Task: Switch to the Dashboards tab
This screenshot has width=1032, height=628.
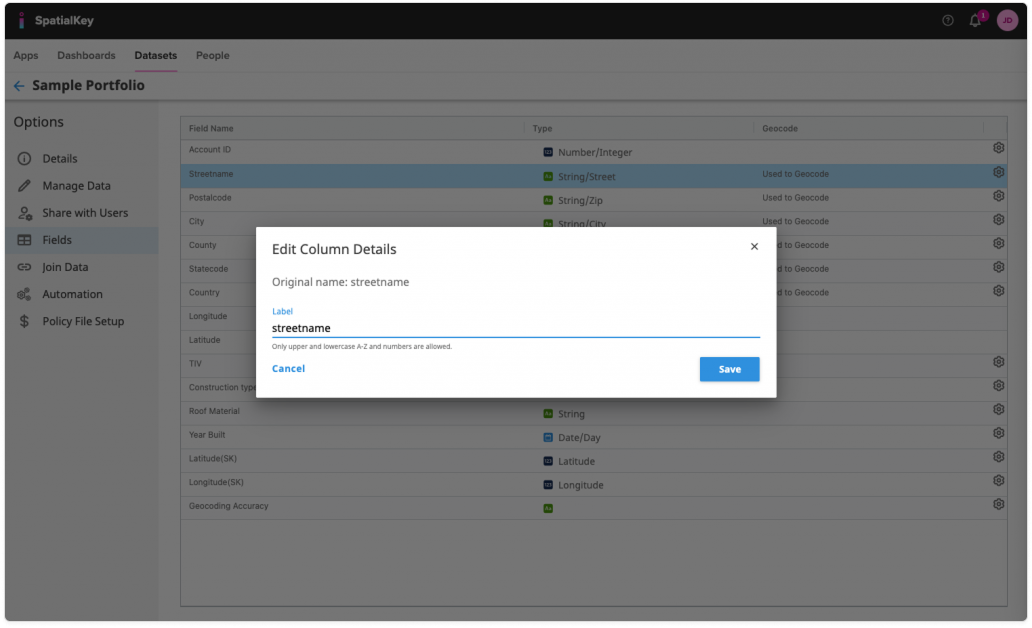Action: tap(87, 55)
